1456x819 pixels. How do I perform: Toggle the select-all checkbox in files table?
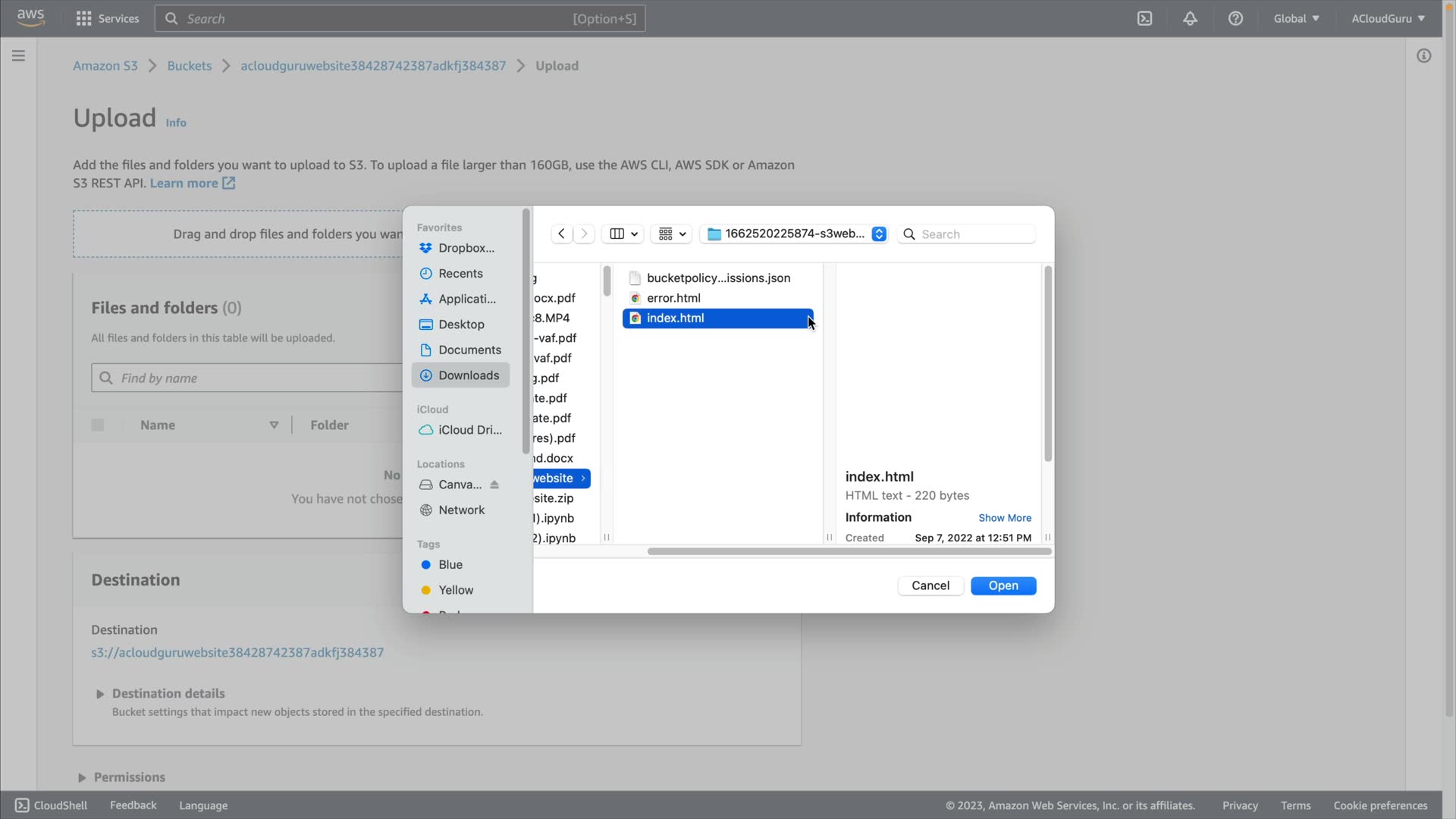[98, 425]
